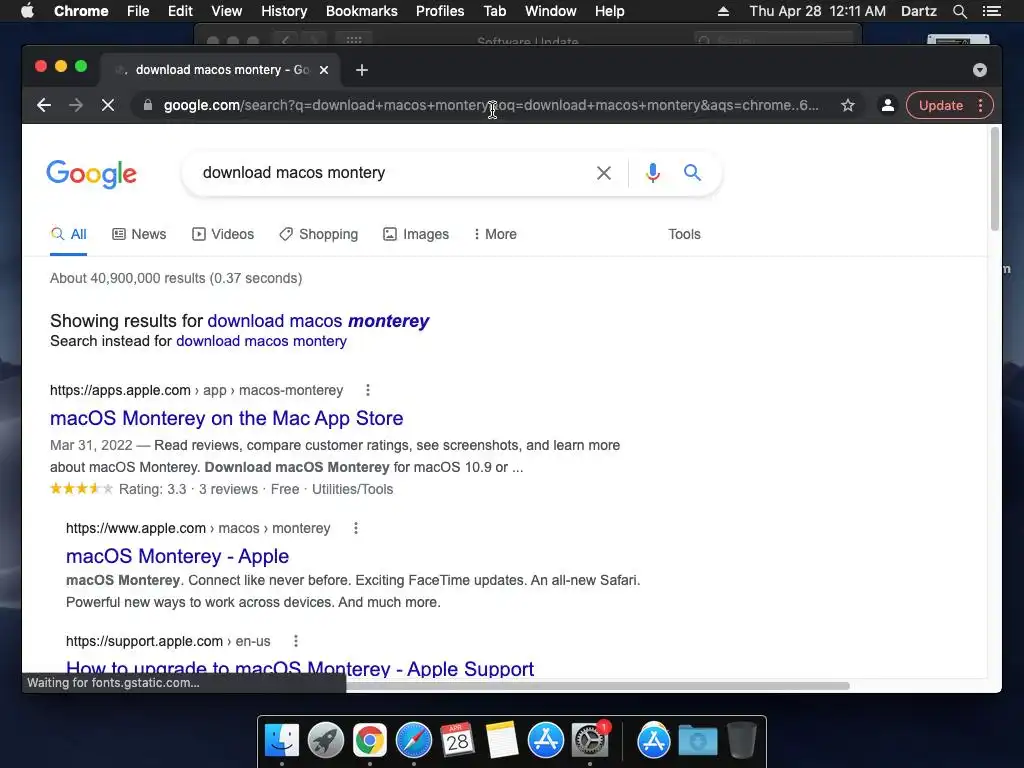Open the File menu
Viewport: 1024px width, 768px height.
pyautogui.click(x=138, y=11)
